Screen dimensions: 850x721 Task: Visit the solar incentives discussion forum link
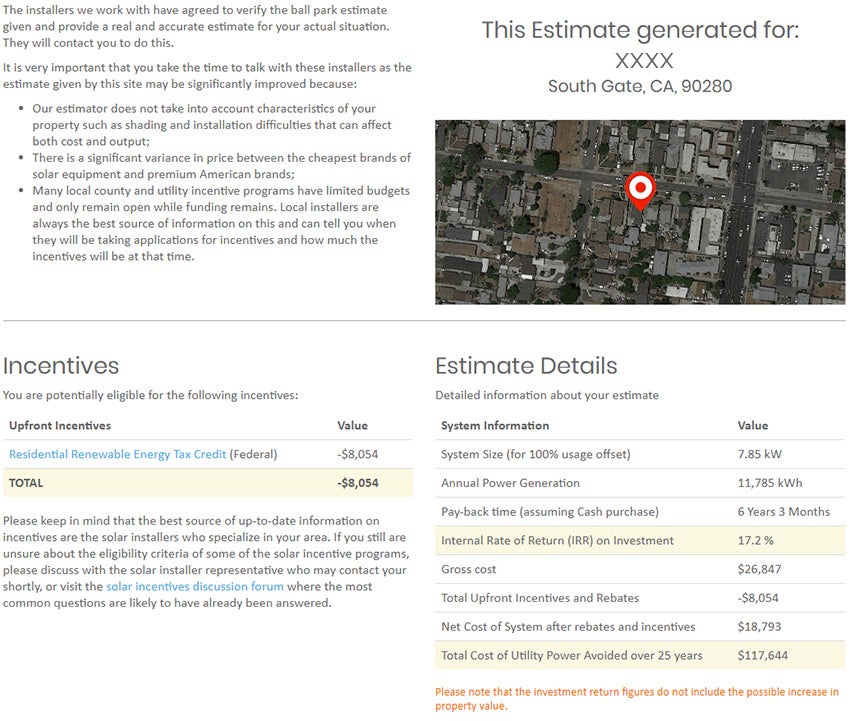coord(195,586)
